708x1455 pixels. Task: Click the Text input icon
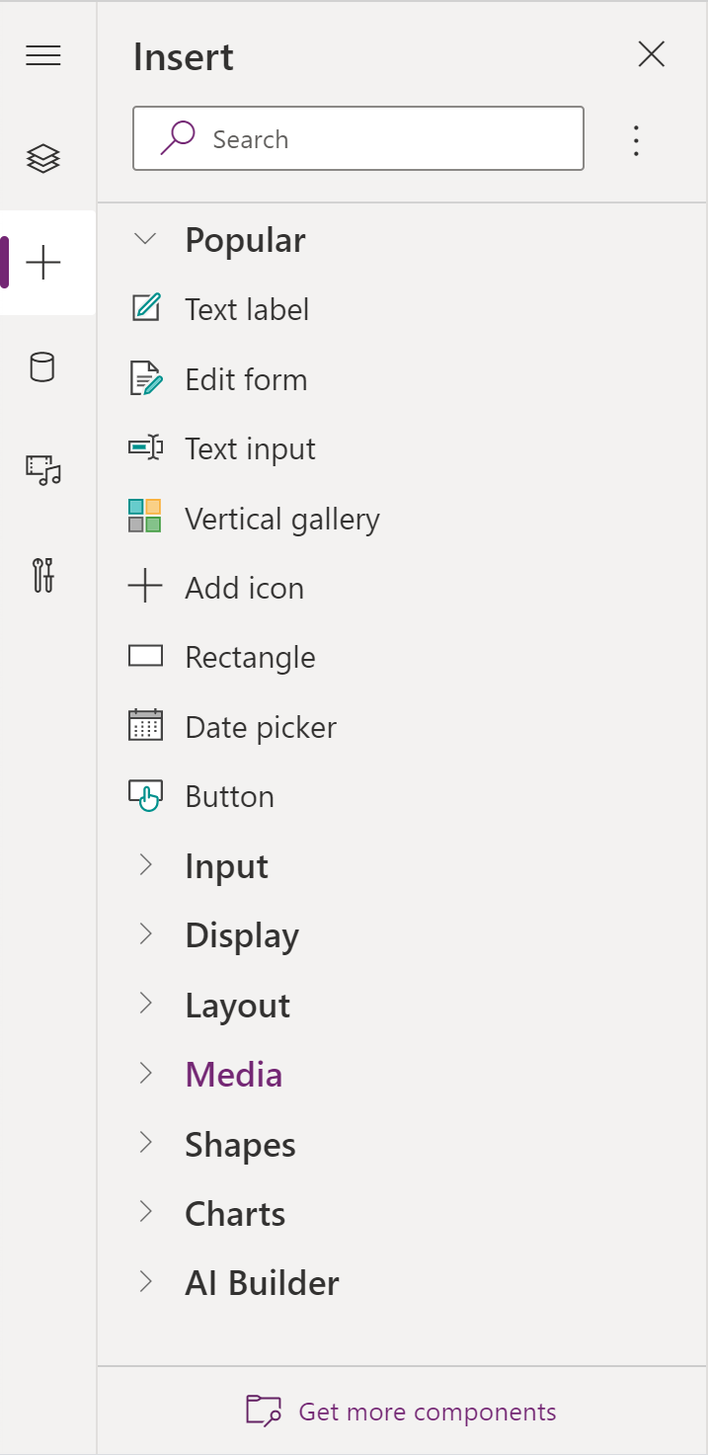pos(146,448)
